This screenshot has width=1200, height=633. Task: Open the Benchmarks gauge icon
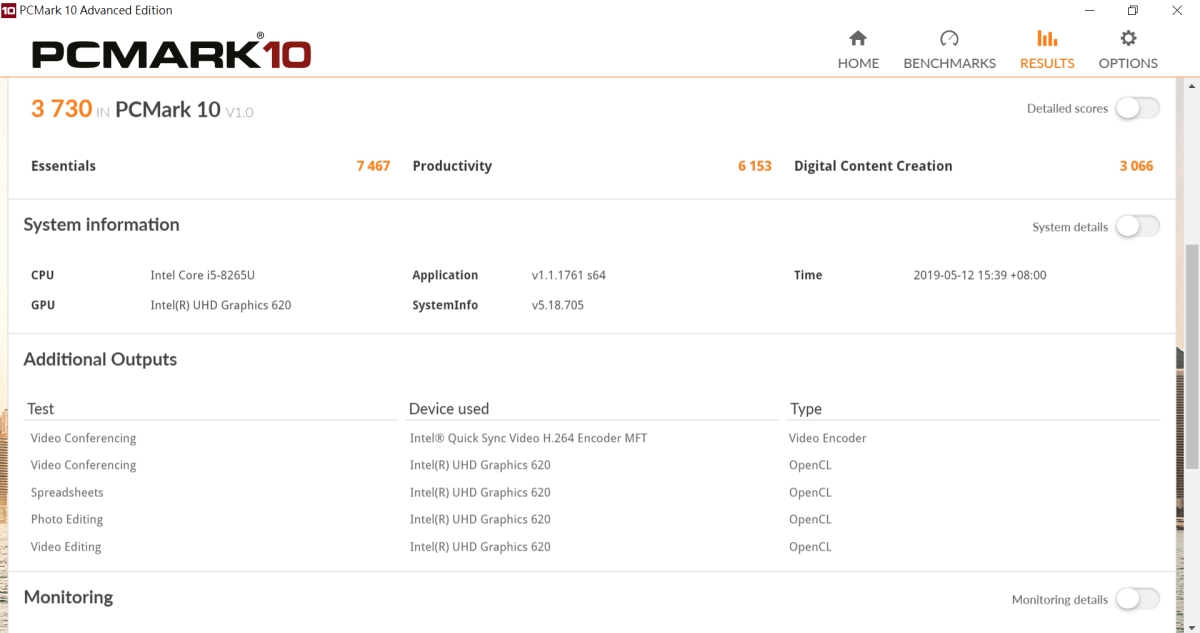point(949,39)
